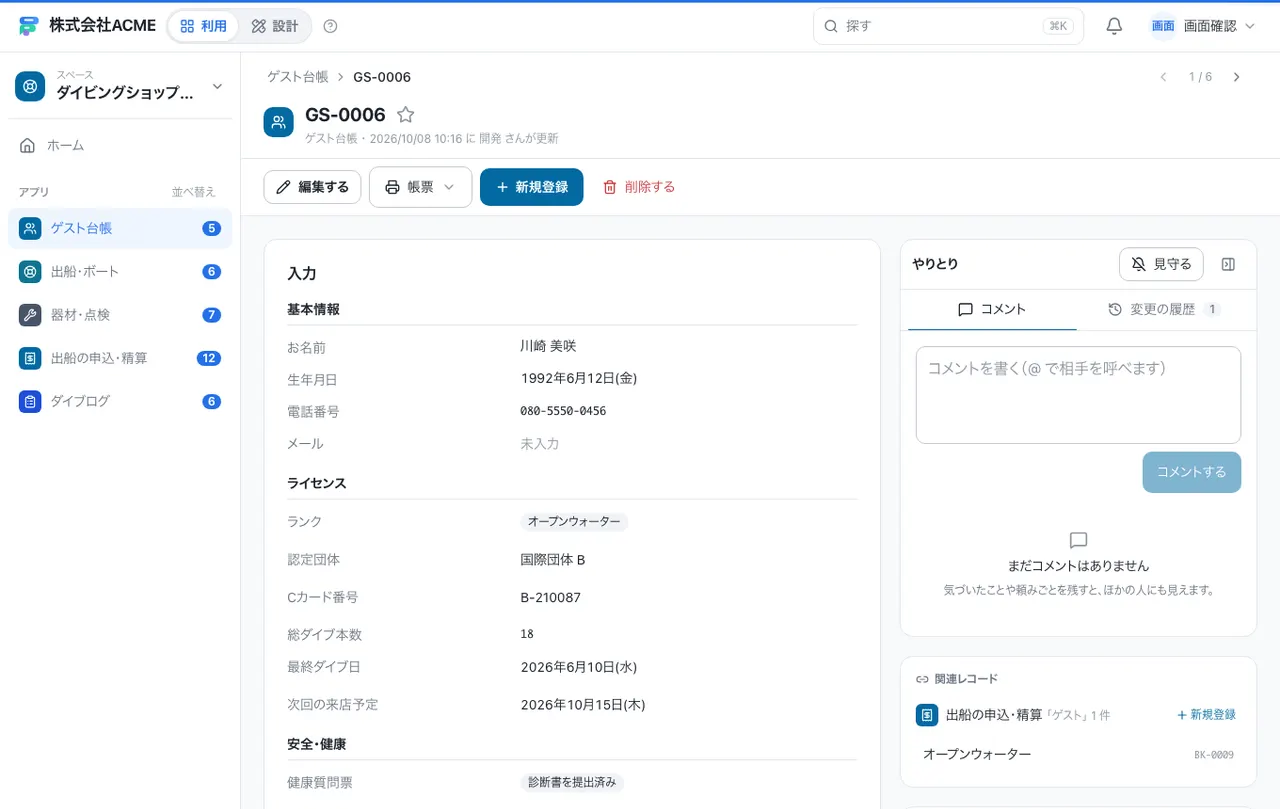Viewport: 1280px width, 809px height.
Task: Focus the 探す search field
Action: coord(948,26)
